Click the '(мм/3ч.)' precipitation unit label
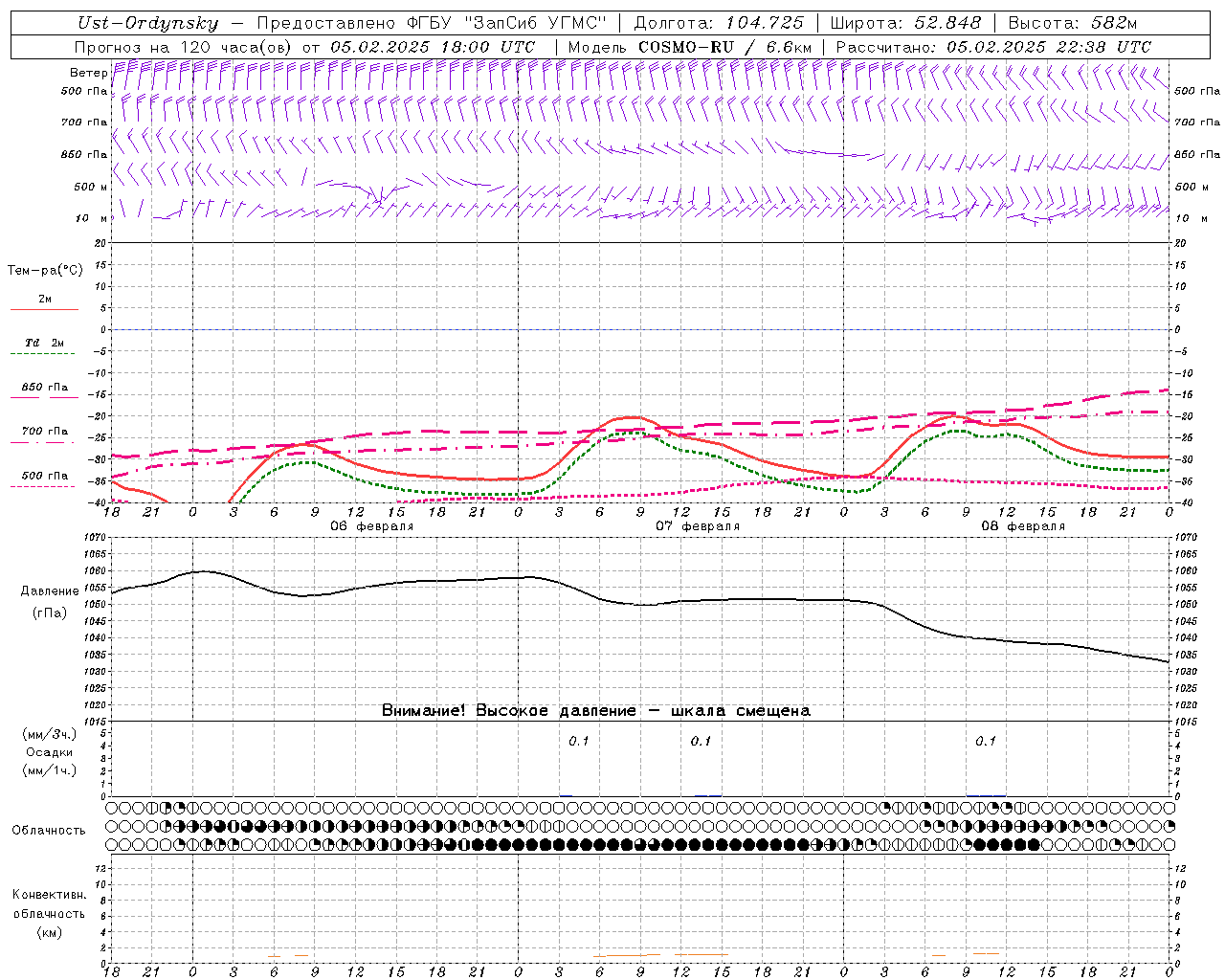Screen dimensions: 1225x980 point(50,735)
